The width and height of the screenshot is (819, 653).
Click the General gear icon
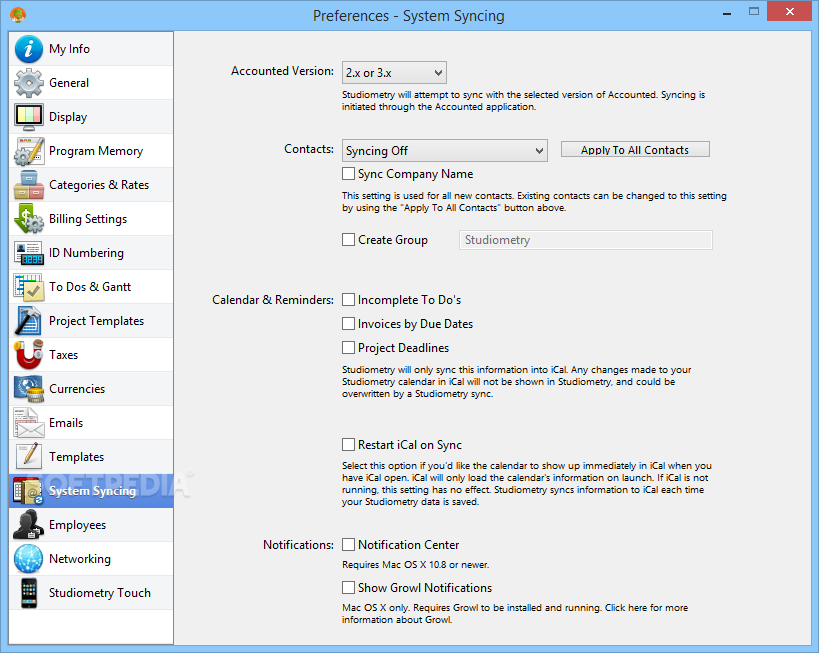pos(29,83)
